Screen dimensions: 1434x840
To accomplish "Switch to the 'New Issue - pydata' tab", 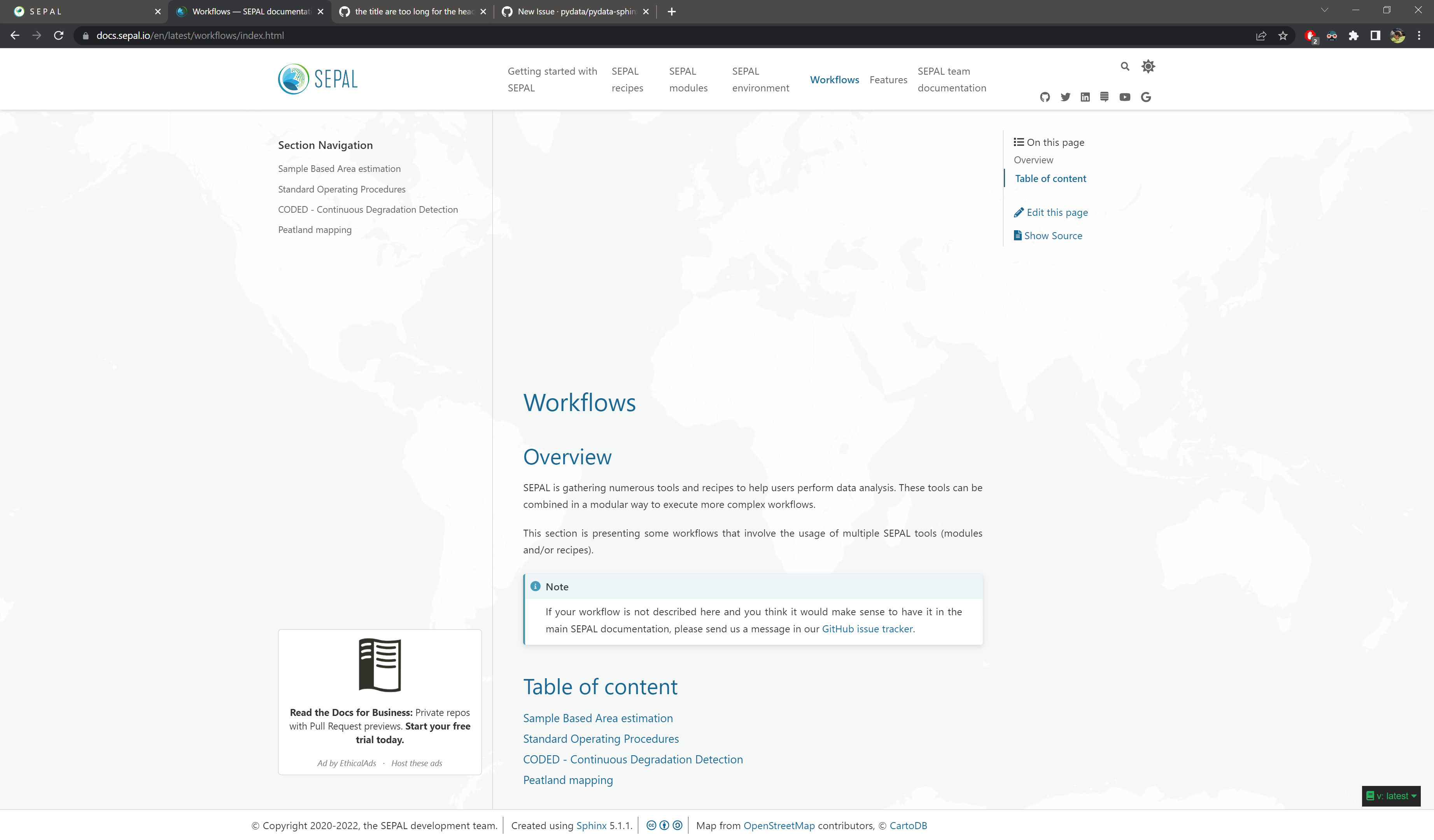I will (x=569, y=11).
